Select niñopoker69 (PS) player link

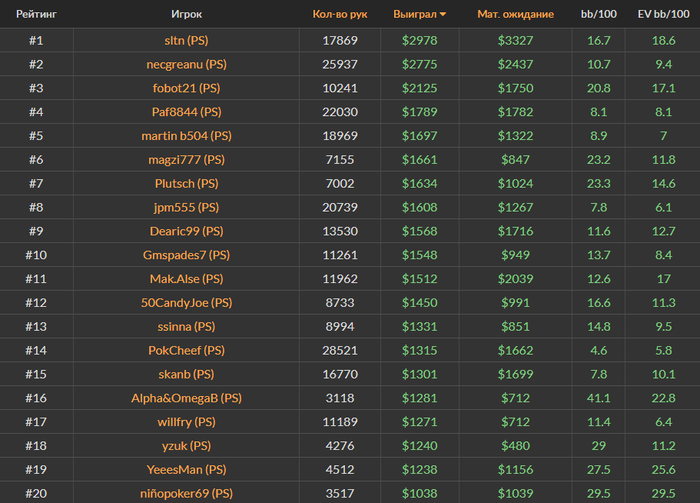[186, 493]
